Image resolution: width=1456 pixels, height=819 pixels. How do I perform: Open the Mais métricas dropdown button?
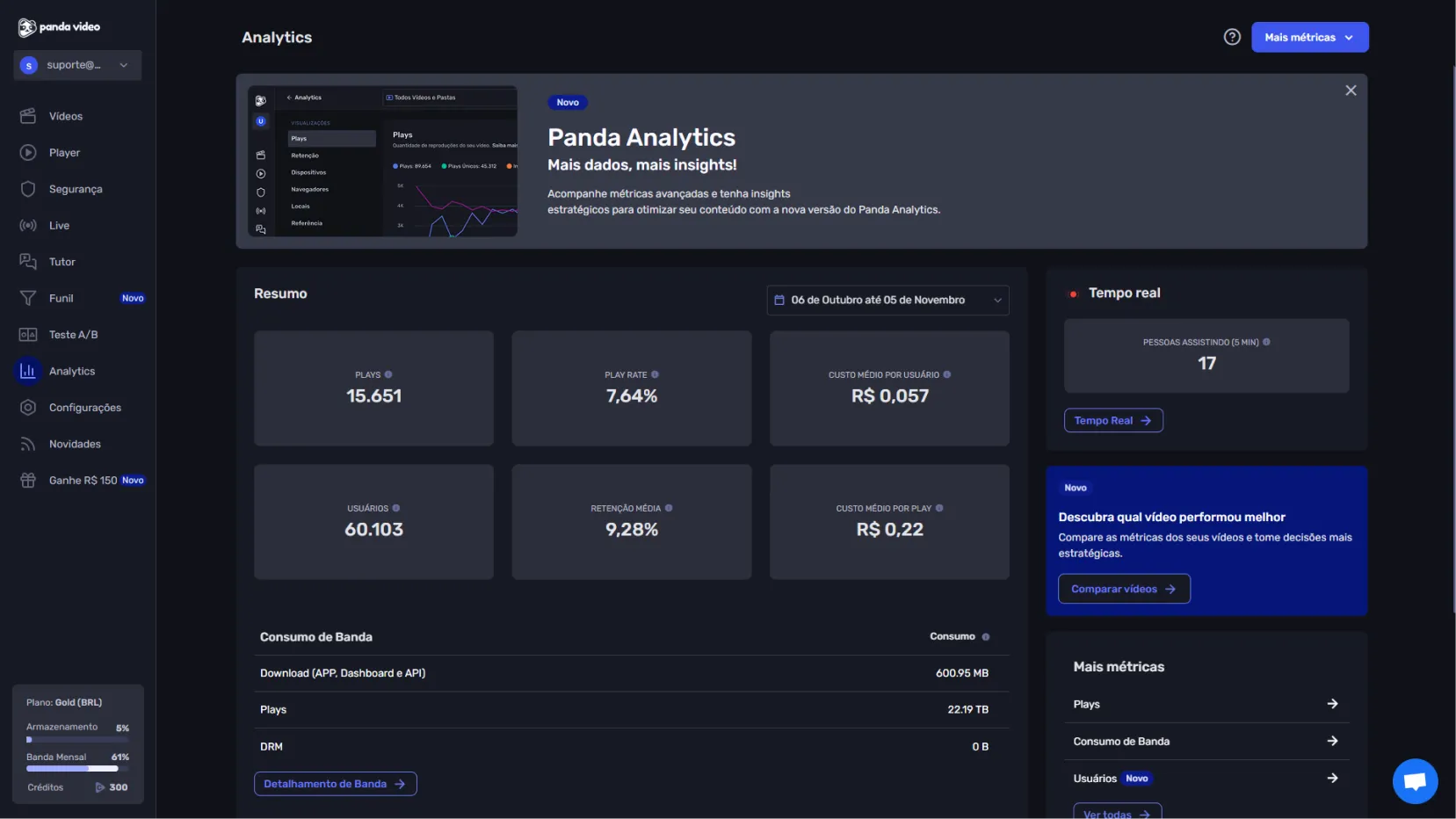1310,37
